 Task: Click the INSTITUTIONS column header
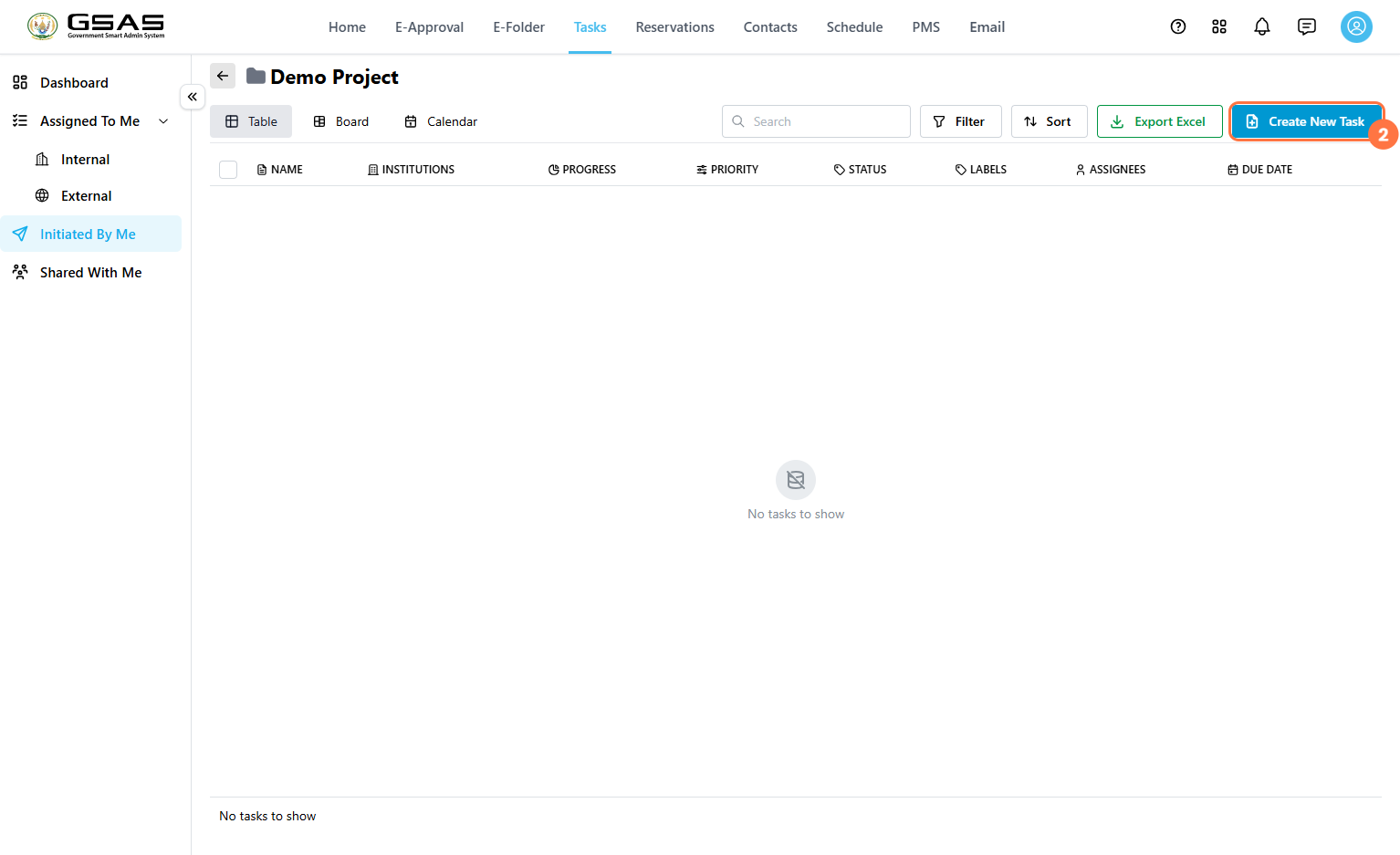[412, 170]
